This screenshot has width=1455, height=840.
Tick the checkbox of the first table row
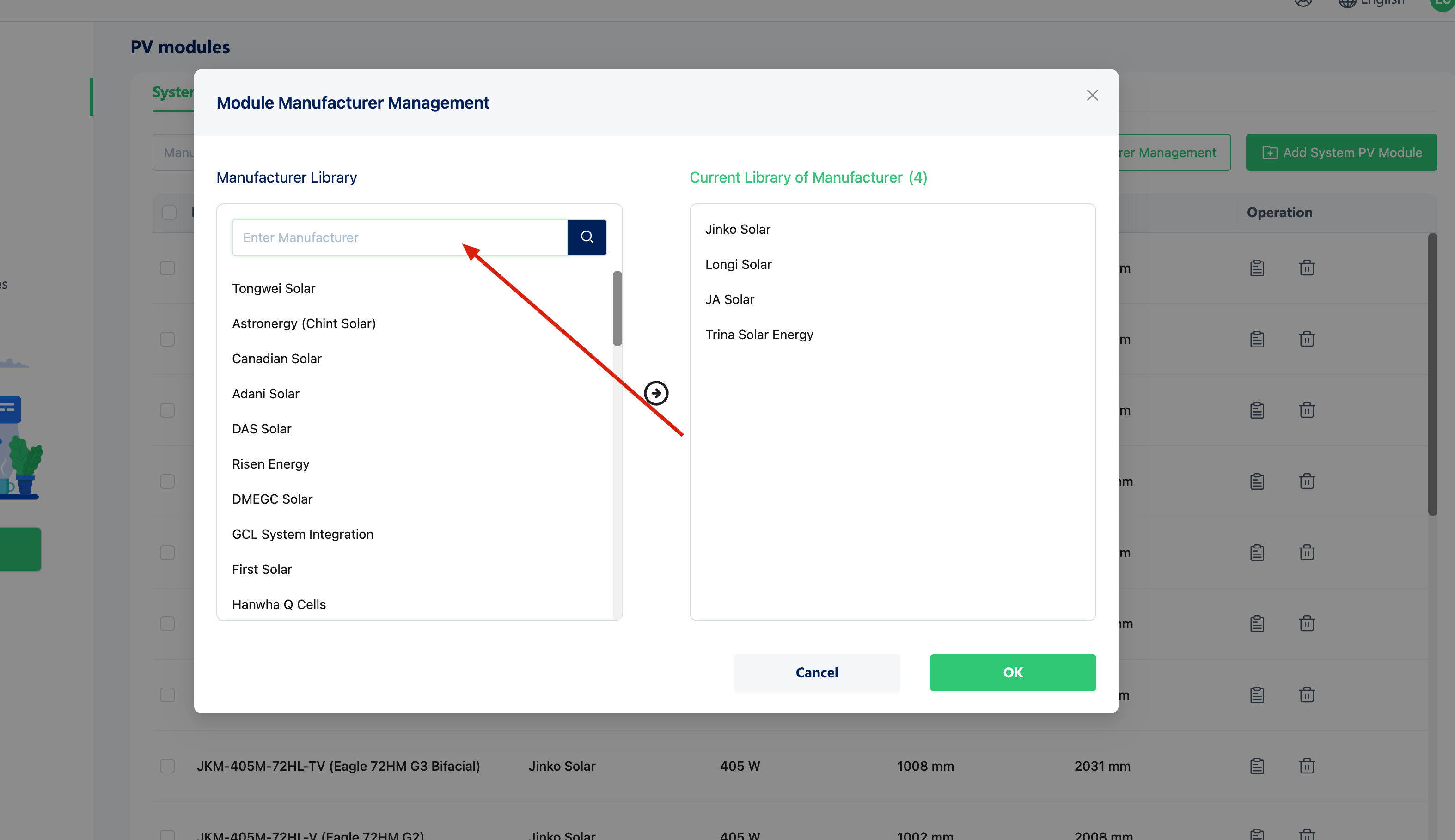click(x=167, y=268)
